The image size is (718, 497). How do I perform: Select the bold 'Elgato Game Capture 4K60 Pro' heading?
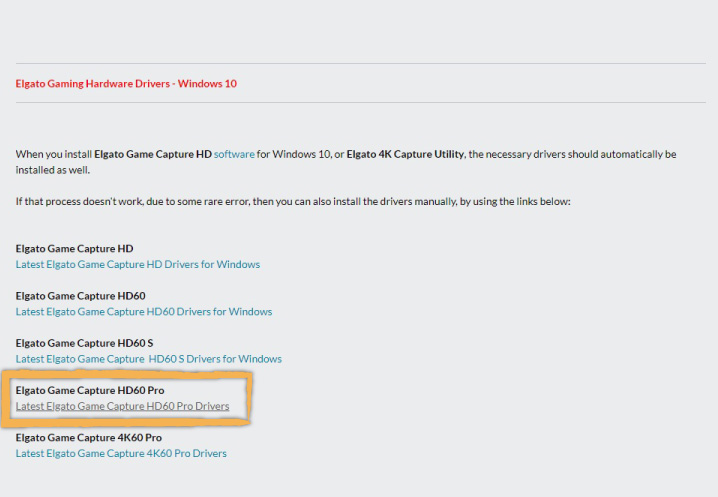point(89,437)
